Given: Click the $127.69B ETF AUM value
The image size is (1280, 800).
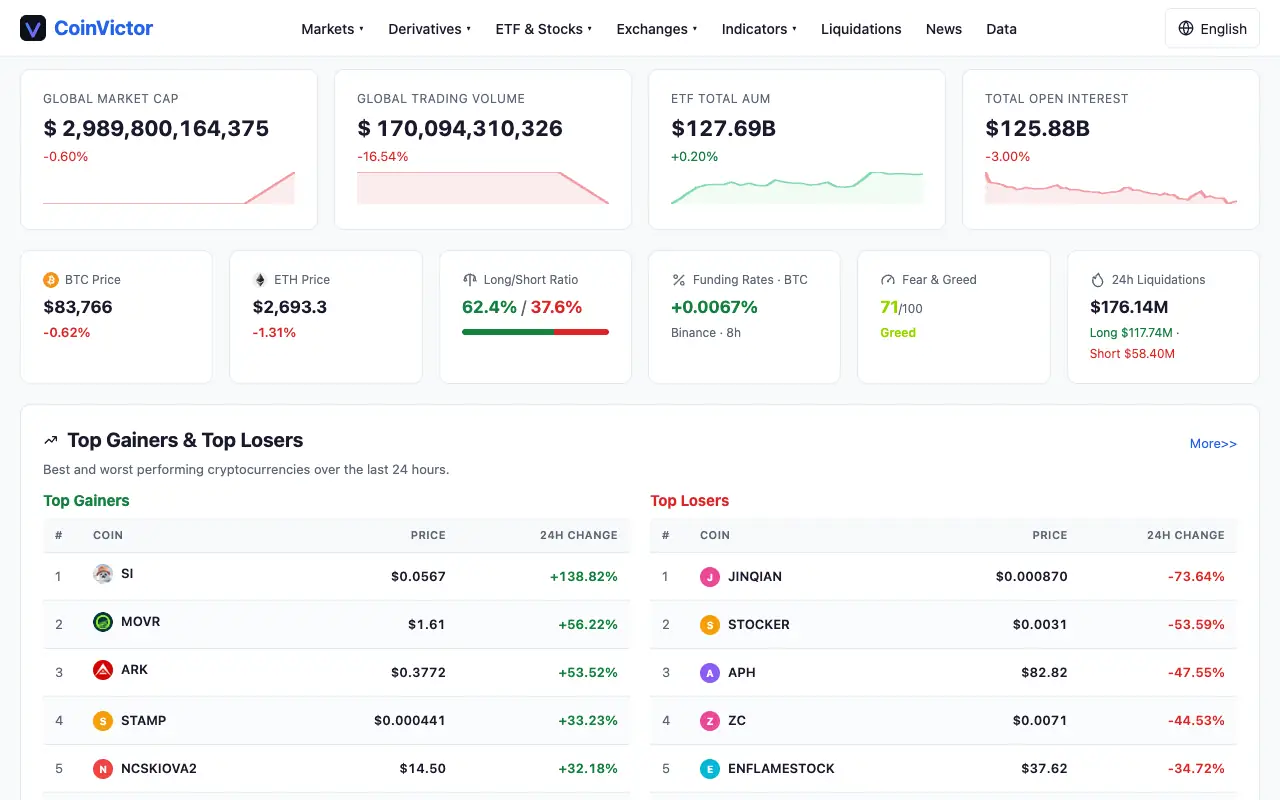Looking at the screenshot, I should click(724, 129).
